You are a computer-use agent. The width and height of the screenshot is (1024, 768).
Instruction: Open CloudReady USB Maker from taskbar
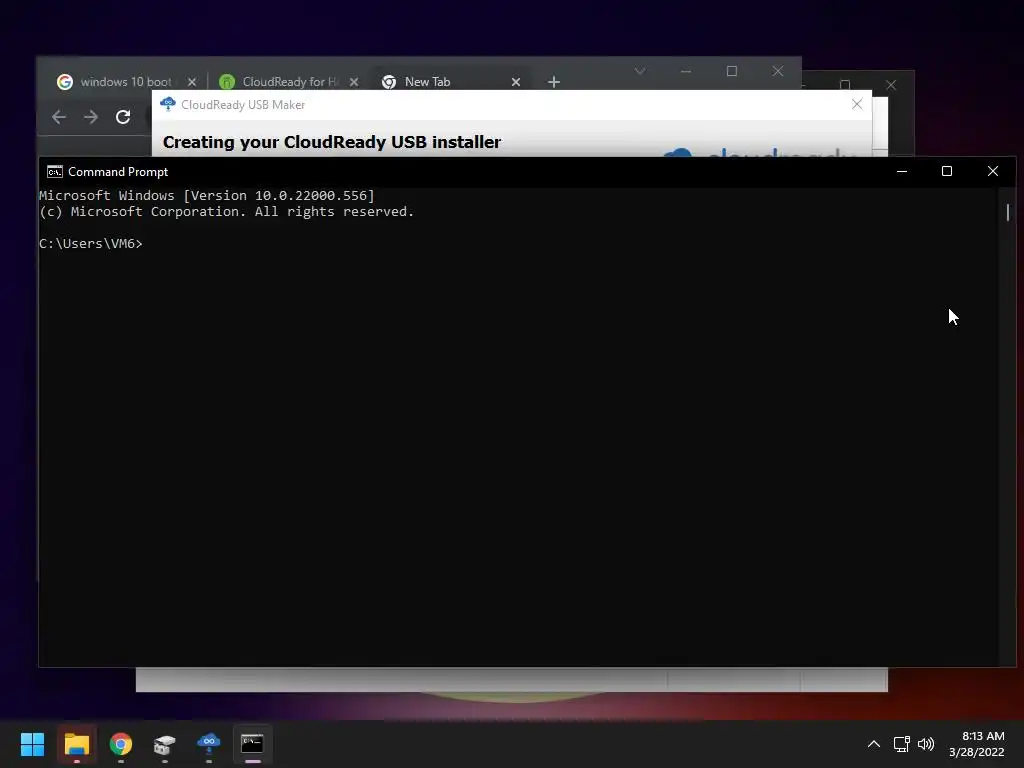click(209, 744)
